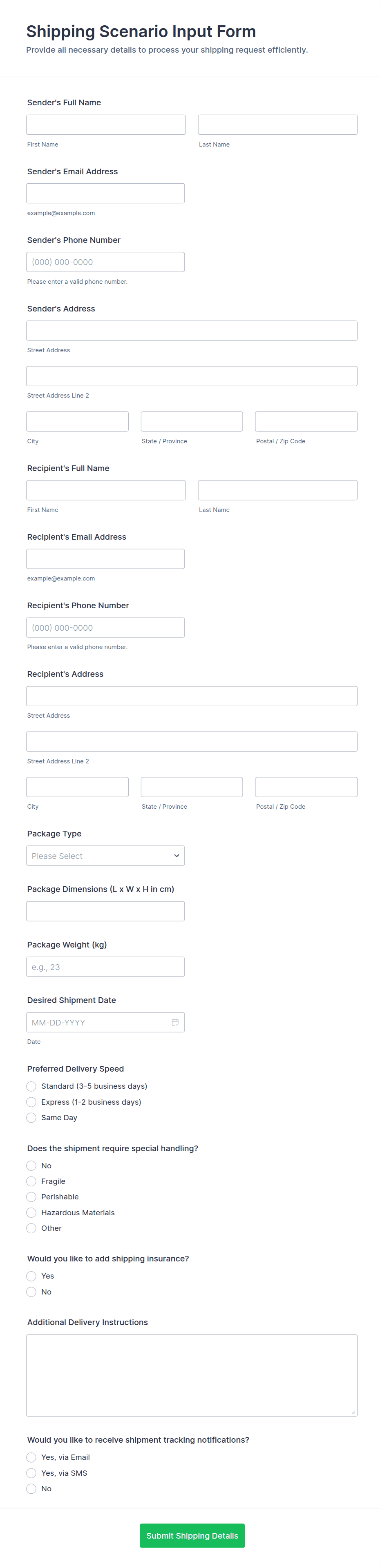Screen dimensions: 380x1568
Task: Expand the Package Type dropdown
Action: click(x=105, y=856)
